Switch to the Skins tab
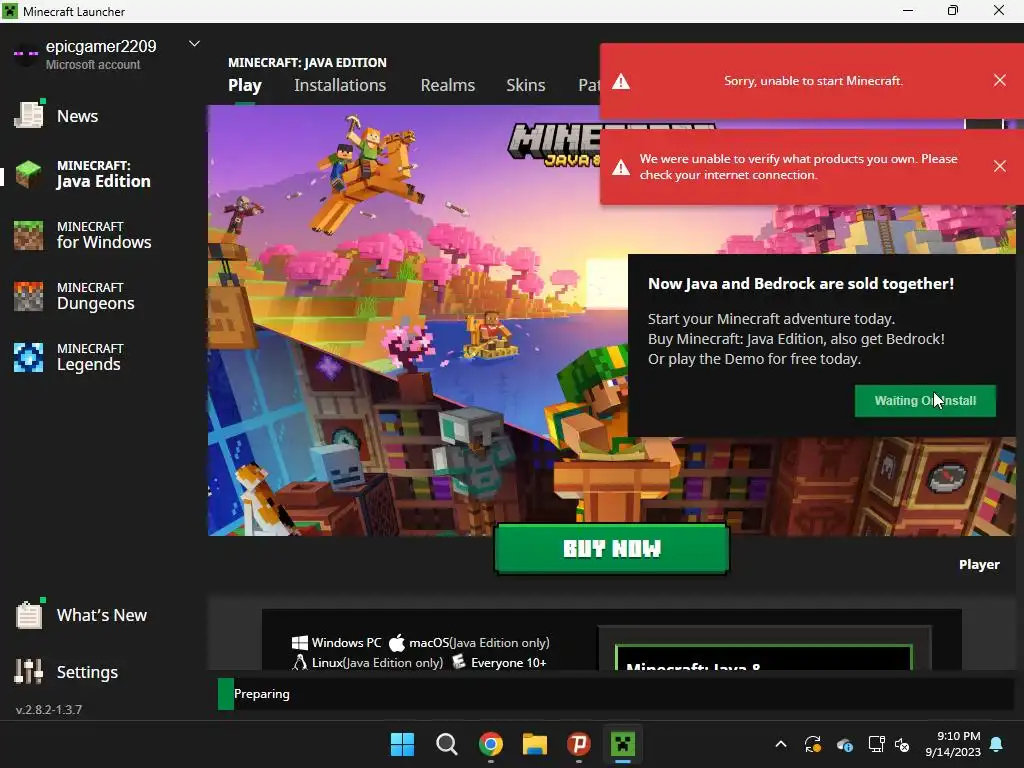 coord(526,86)
